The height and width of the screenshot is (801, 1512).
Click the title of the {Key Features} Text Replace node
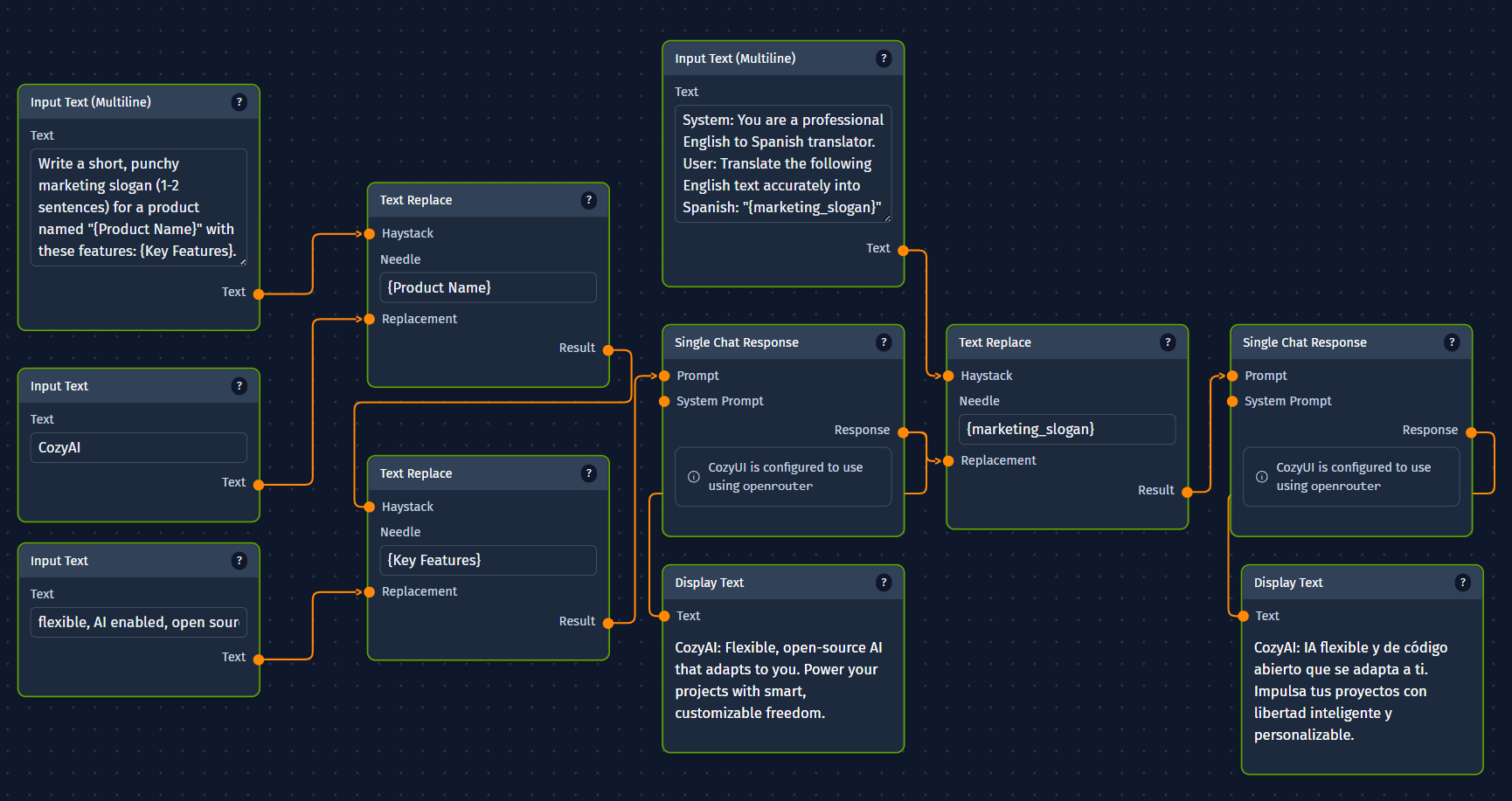coord(416,473)
